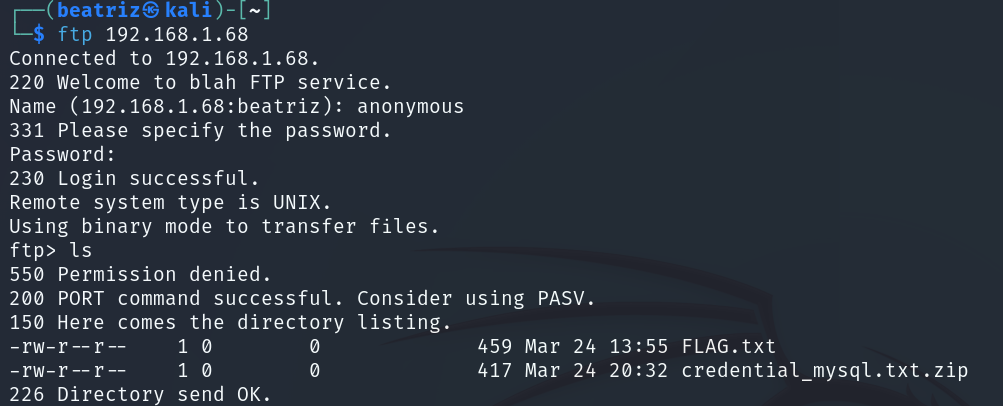The width and height of the screenshot is (1003, 406).
Task: Click the 226 Directory send OK line
Action: [140, 394]
